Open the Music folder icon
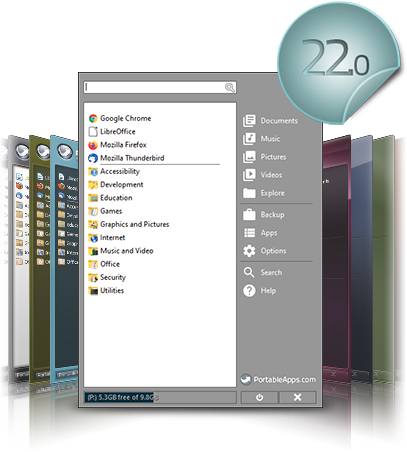Viewport: 407px width, 452px height. click(x=249, y=139)
